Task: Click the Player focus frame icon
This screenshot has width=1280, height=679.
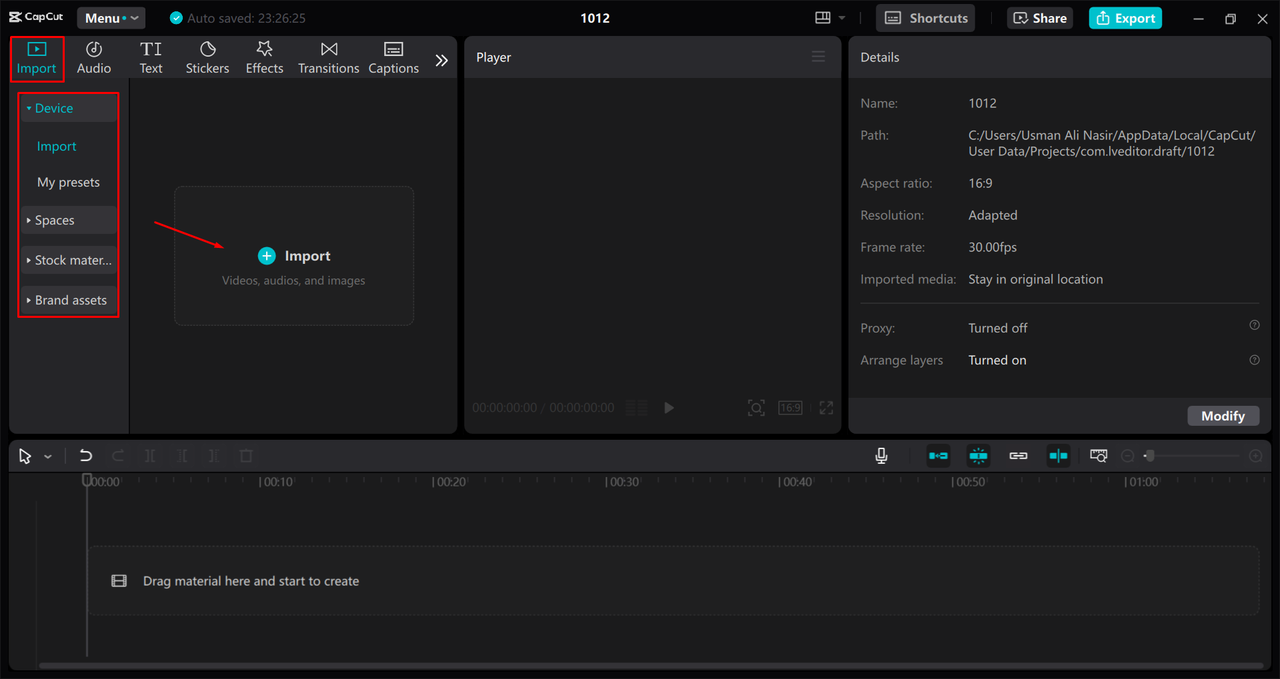Action: tap(756, 408)
